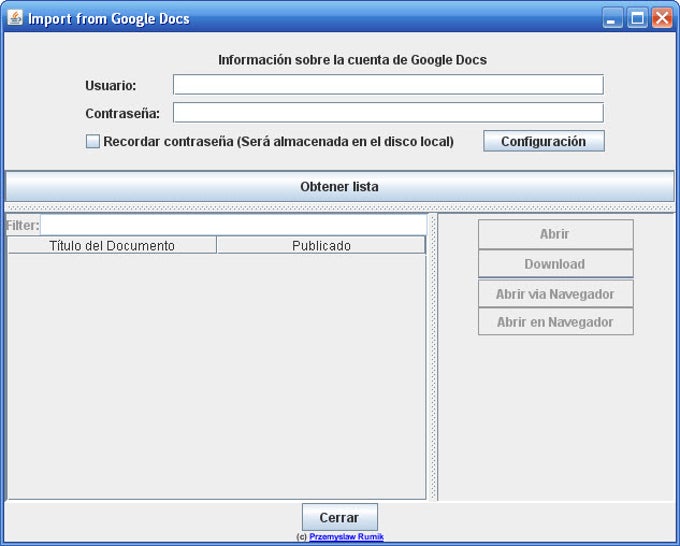Focus the Contraseña password field
680x546 pixels.
tap(388, 113)
